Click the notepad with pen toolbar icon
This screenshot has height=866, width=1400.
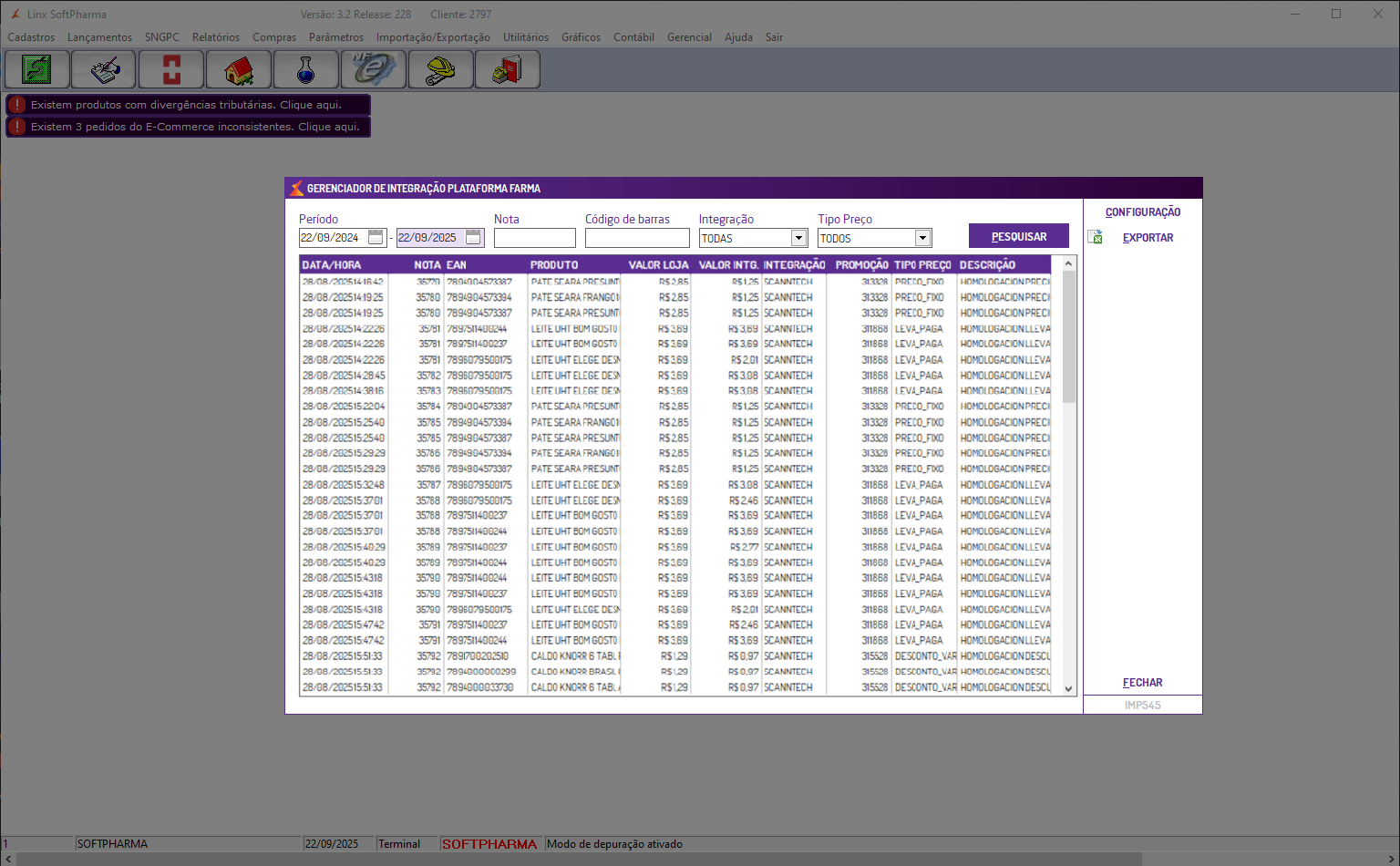[x=105, y=69]
